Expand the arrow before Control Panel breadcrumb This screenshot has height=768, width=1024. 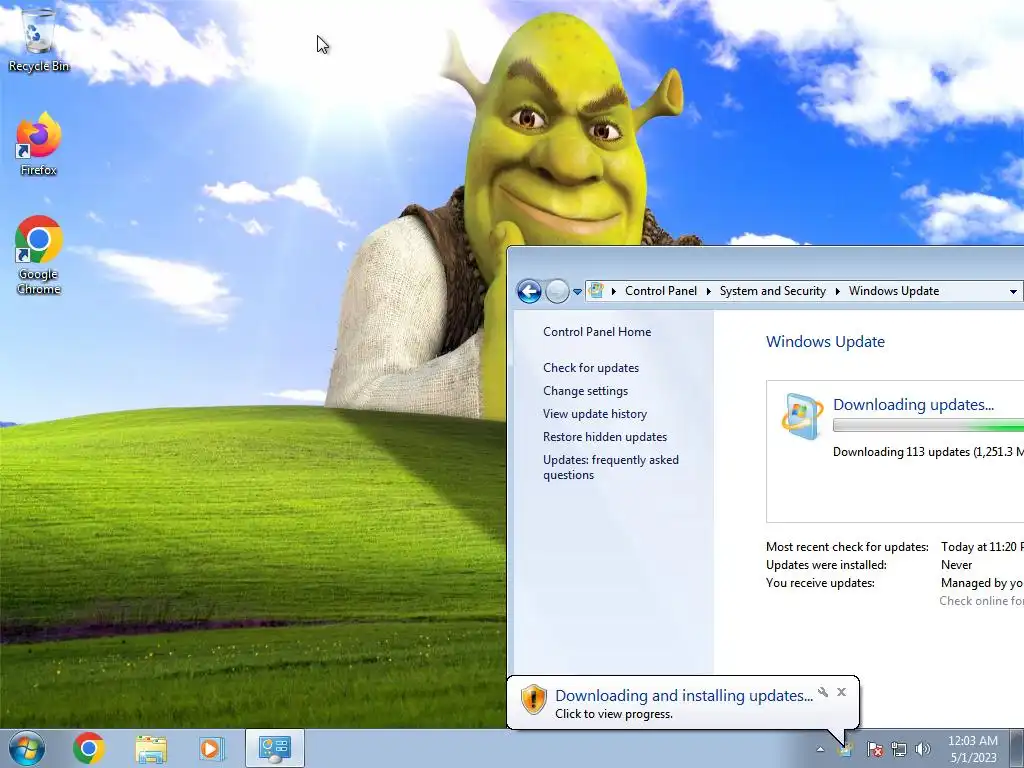(x=614, y=291)
